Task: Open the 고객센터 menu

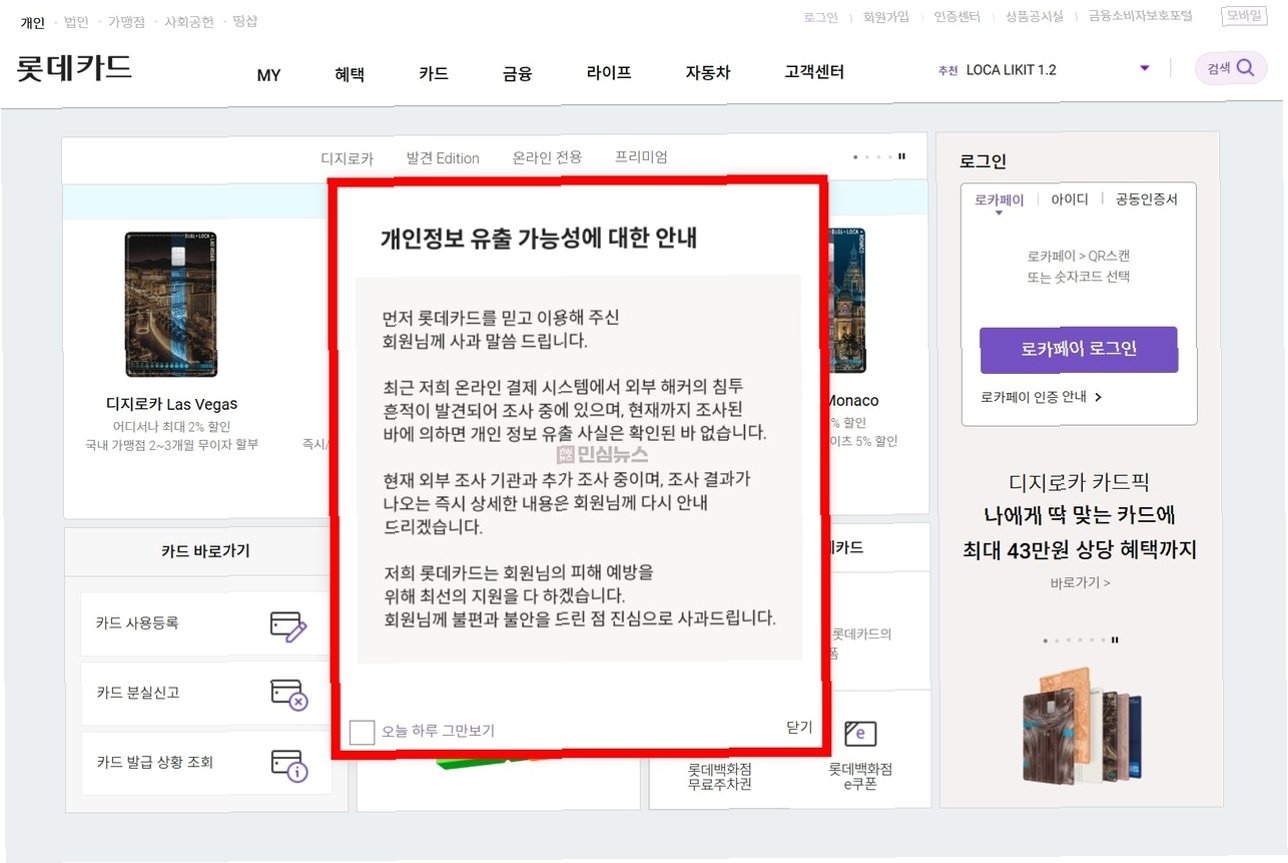Action: [815, 72]
